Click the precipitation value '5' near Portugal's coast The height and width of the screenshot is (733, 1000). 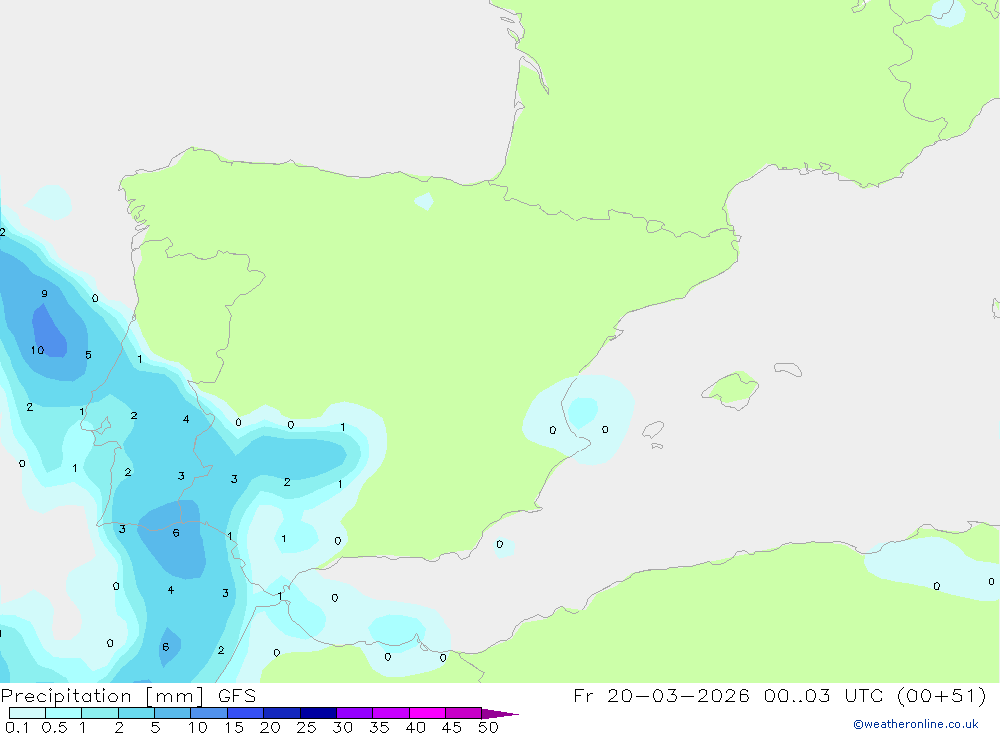[89, 355]
